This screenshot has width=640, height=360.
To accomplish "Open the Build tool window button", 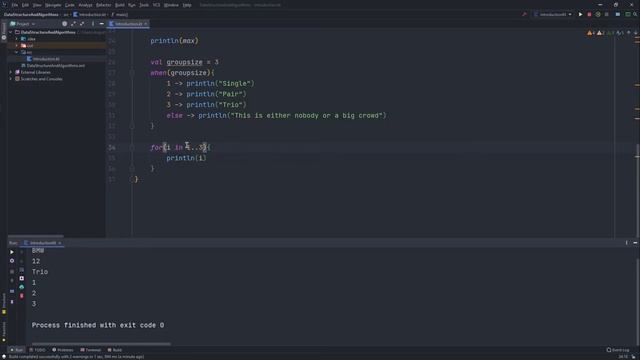I will pyautogui.click(x=115, y=350).
